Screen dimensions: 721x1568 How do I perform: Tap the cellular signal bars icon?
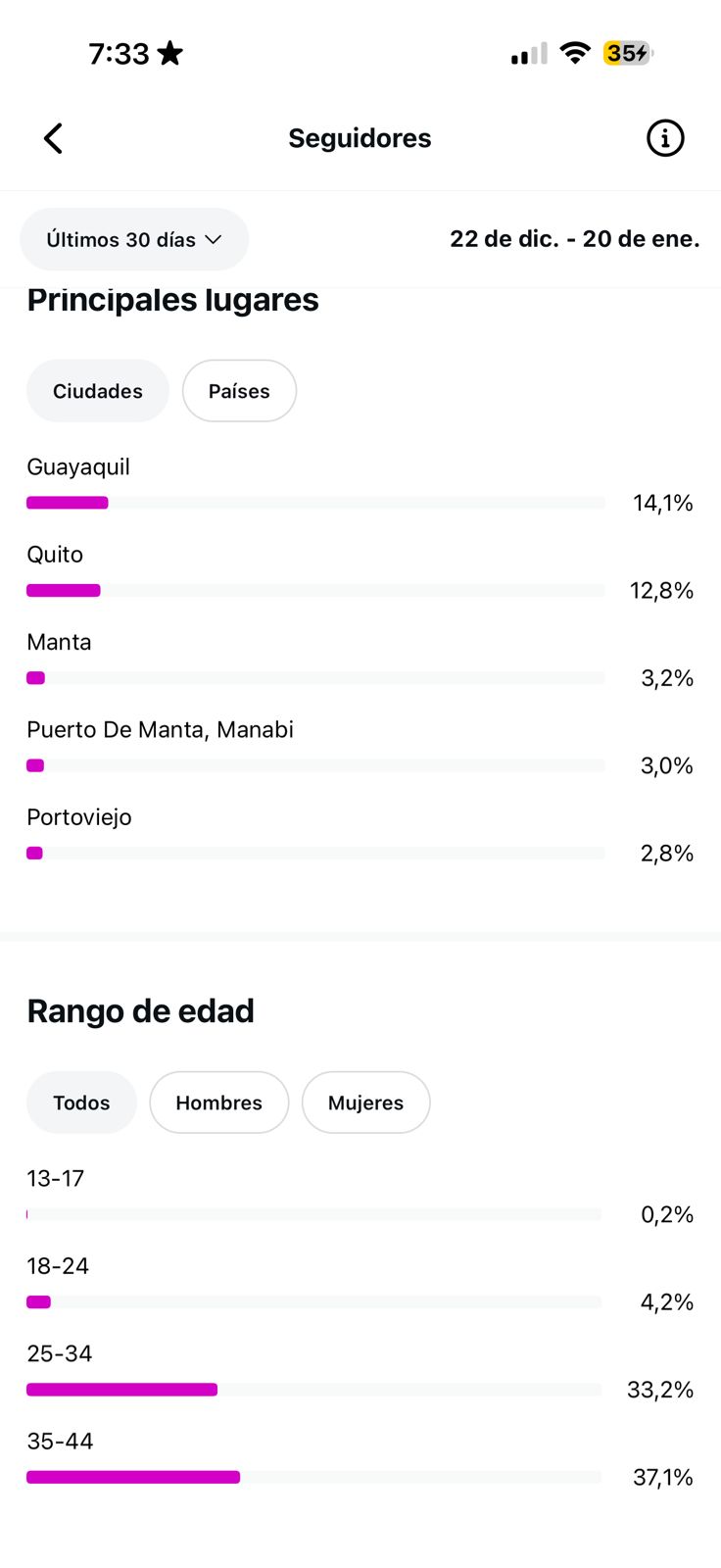click(529, 54)
